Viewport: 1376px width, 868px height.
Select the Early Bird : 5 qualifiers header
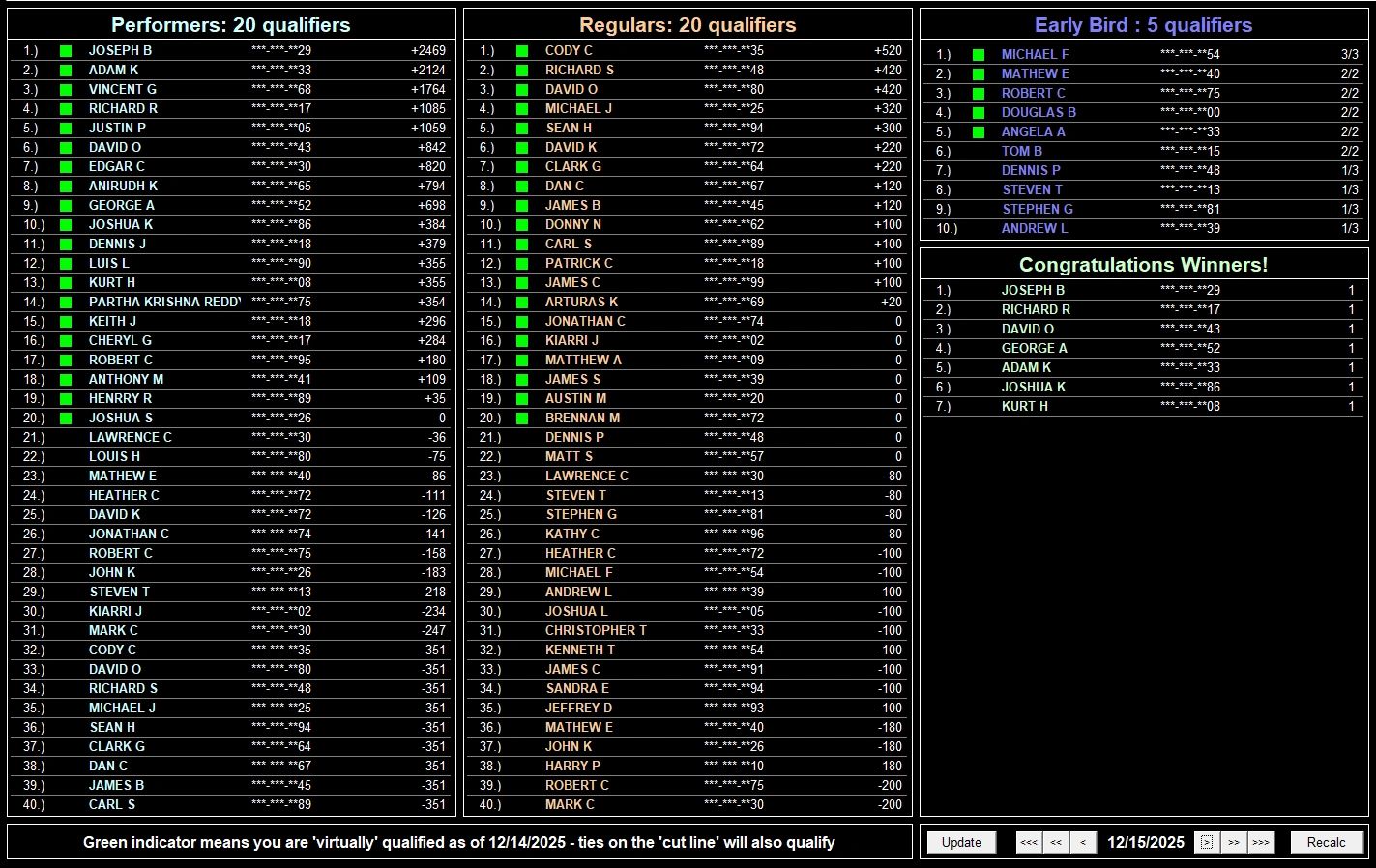click(x=1143, y=25)
